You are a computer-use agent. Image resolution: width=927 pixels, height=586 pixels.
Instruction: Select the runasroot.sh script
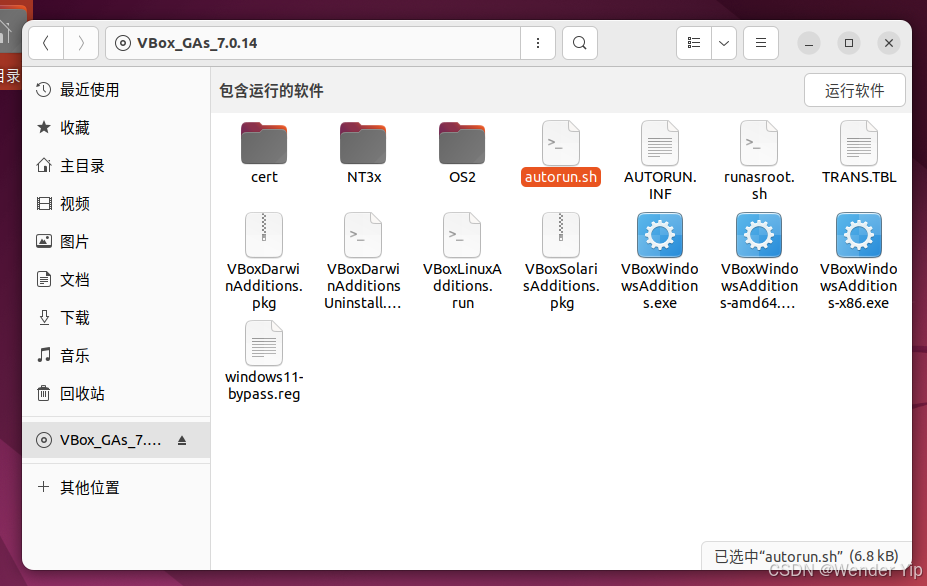coord(759,161)
